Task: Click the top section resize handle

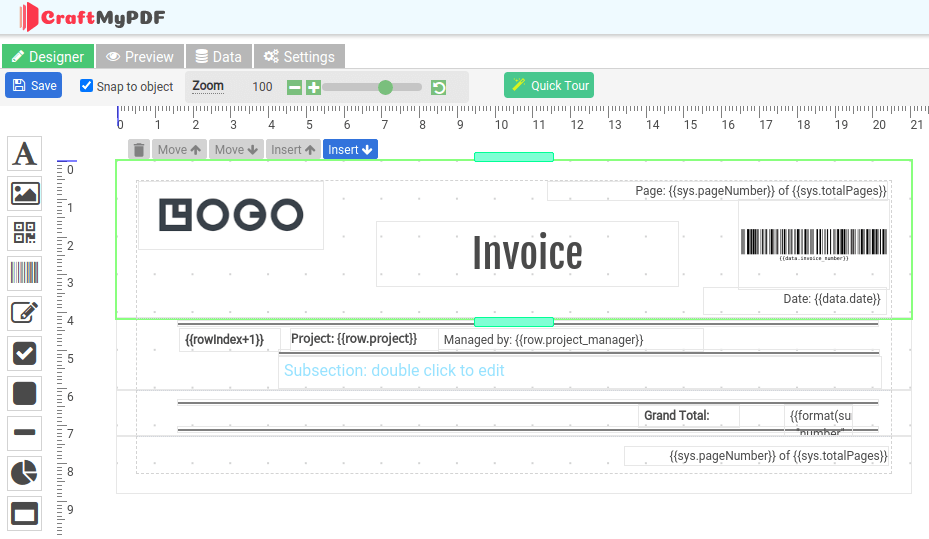Action: tap(514, 157)
